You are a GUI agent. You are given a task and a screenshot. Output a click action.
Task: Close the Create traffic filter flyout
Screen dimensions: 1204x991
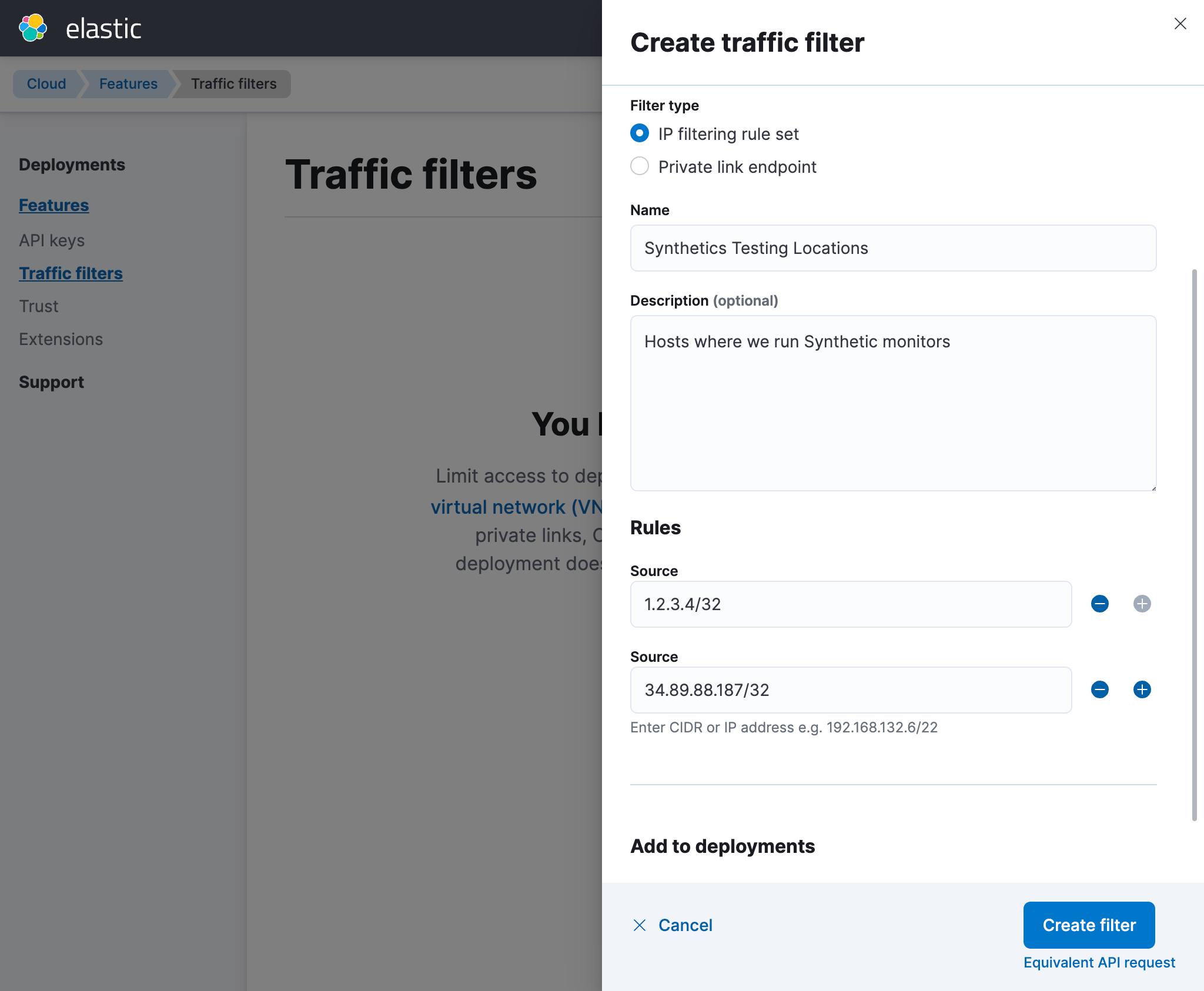coord(1180,24)
